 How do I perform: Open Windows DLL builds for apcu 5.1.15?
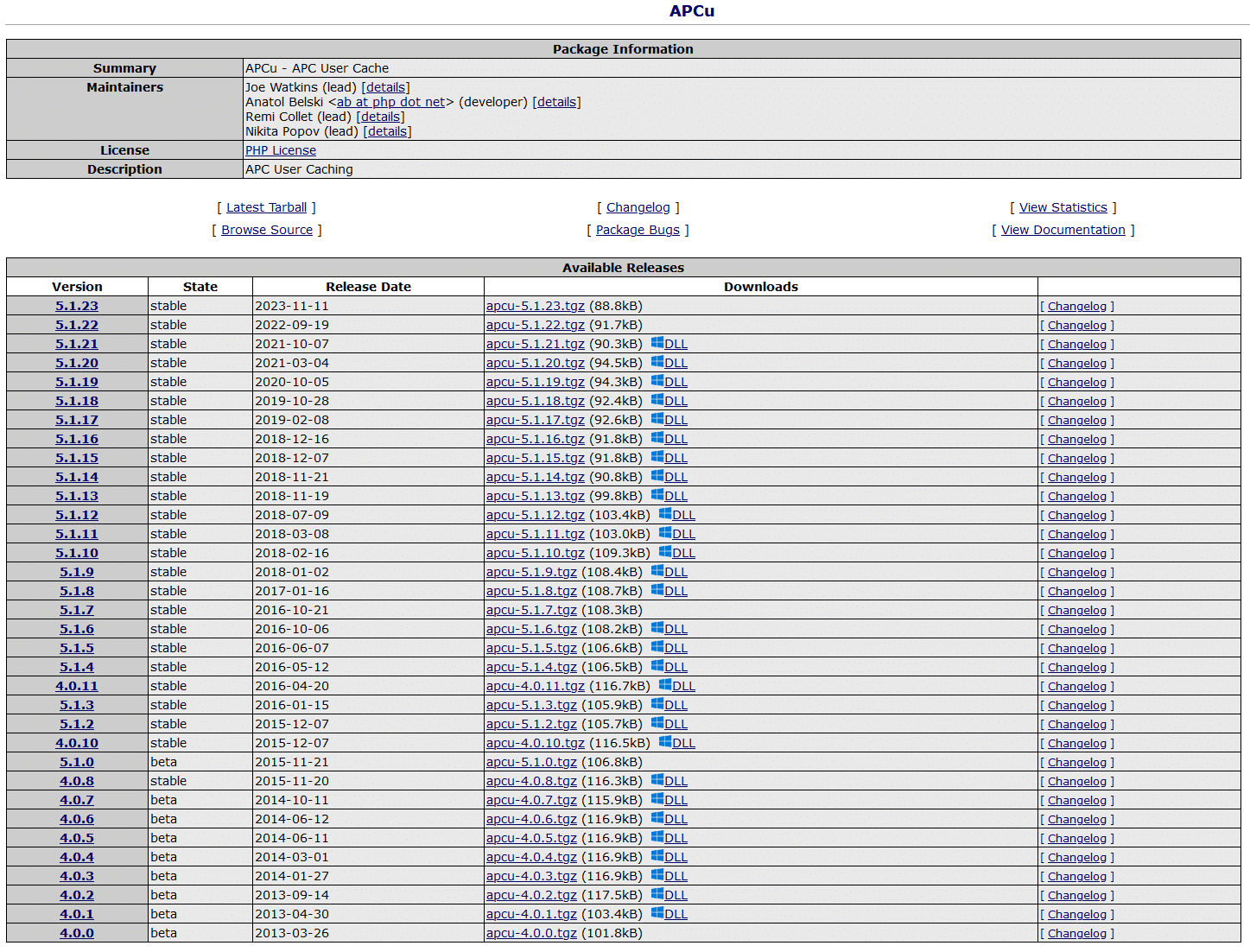(669, 458)
